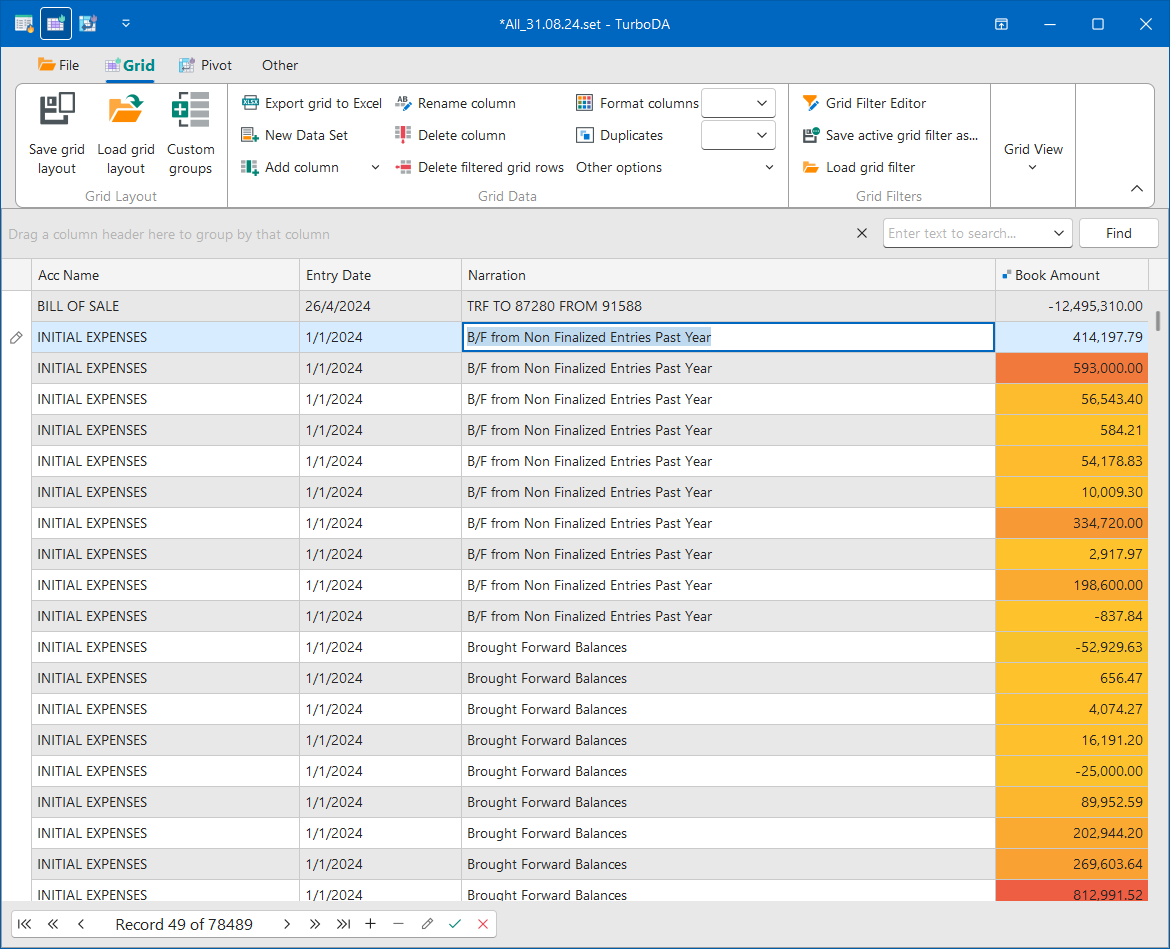Select the 26/4/2024 date cell
This screenshot has height=949, width=1170.
pyautogui.click(x=381, y=306)
